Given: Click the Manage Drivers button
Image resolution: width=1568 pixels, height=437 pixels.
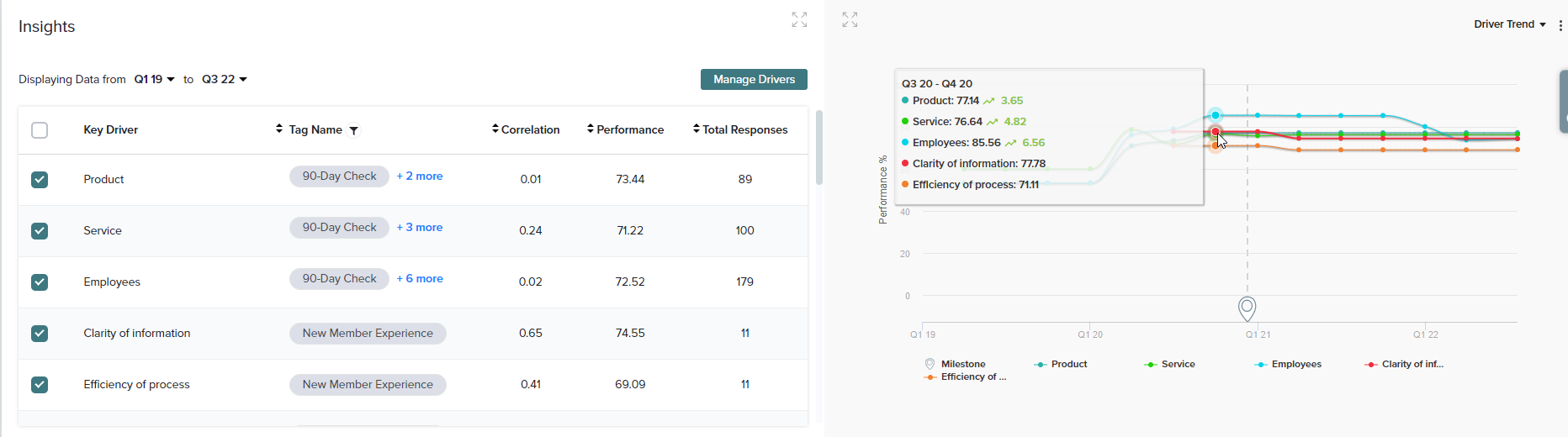Looking at the screenshot, I should point(754,80).
